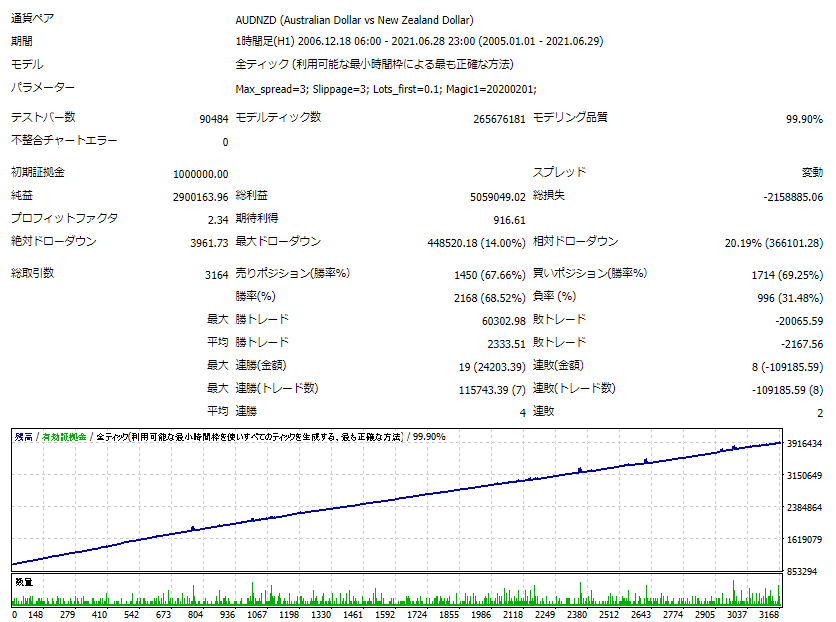Click average losing trade value -2167.56
836x622 pixels.
click(x=802, y=344)
